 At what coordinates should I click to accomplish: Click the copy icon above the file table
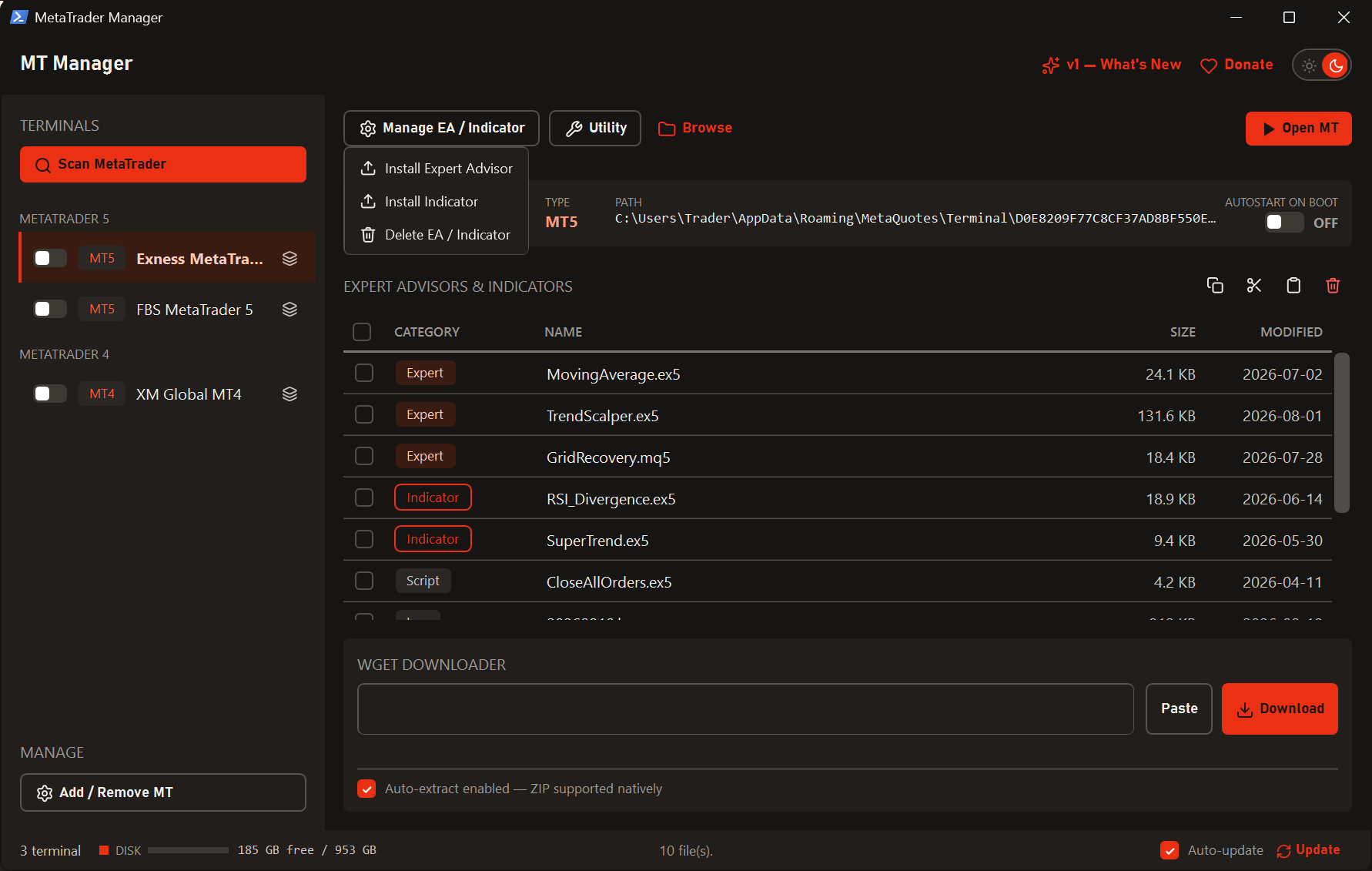click(x=1215, y=286)
